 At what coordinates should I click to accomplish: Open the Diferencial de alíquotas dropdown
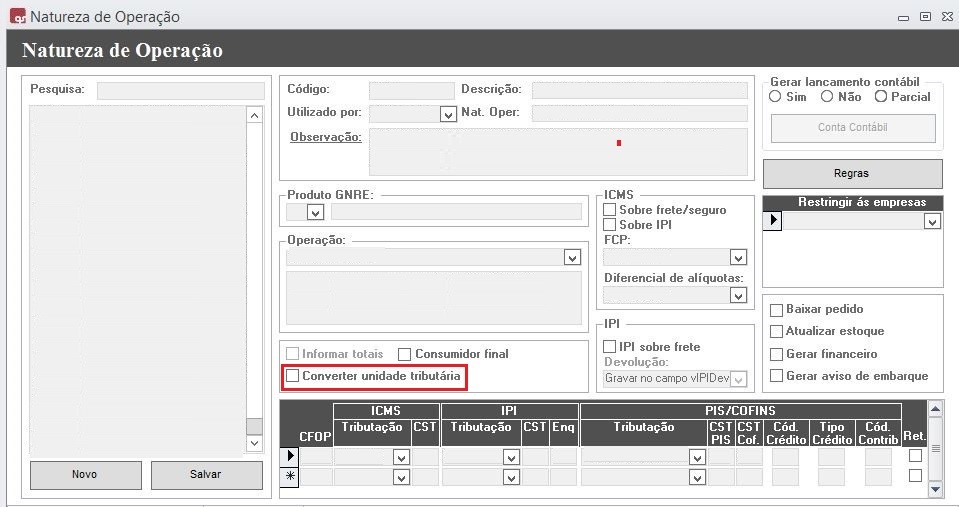click(738, 295)
